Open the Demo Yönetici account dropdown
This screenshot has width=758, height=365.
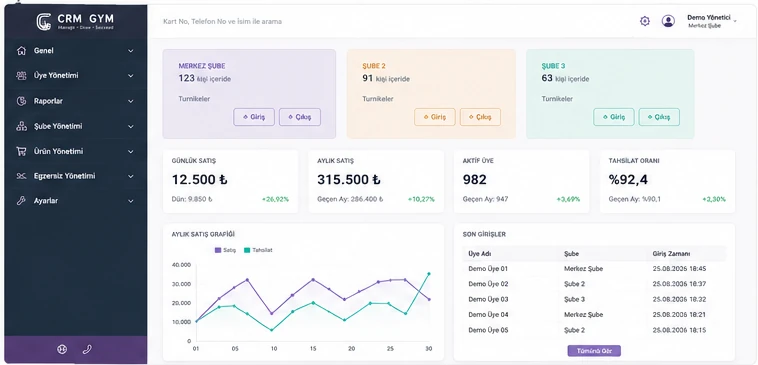pyautogui.click(x=712, y=21)
